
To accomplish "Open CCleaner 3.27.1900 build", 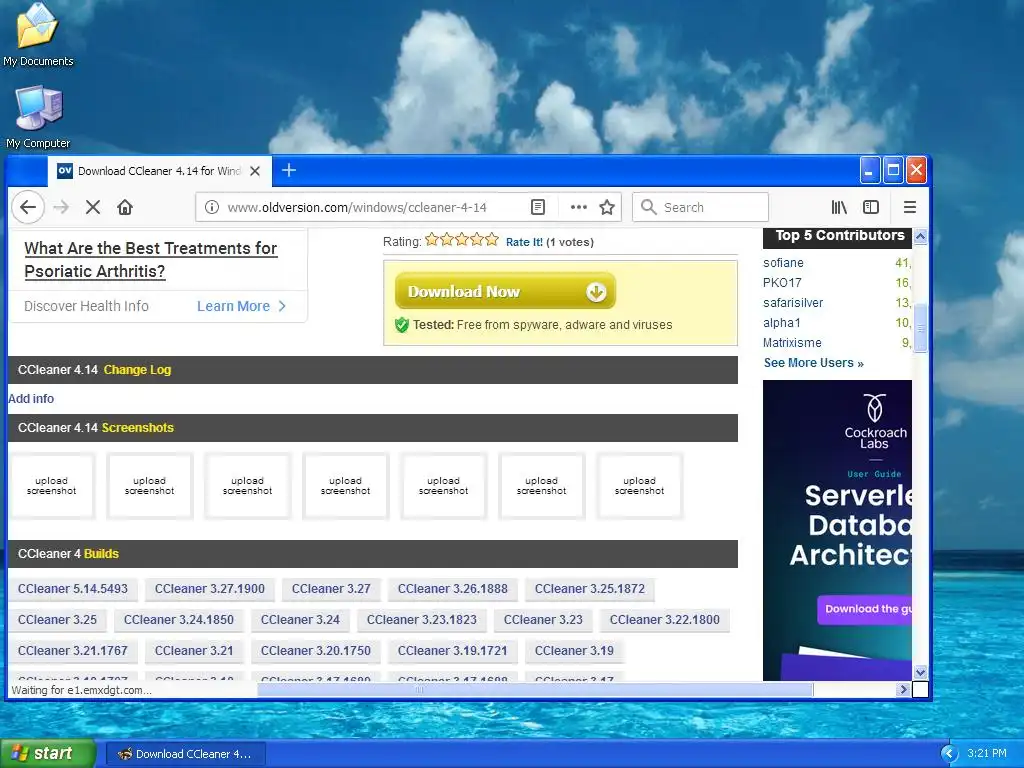I will (210, 589).
